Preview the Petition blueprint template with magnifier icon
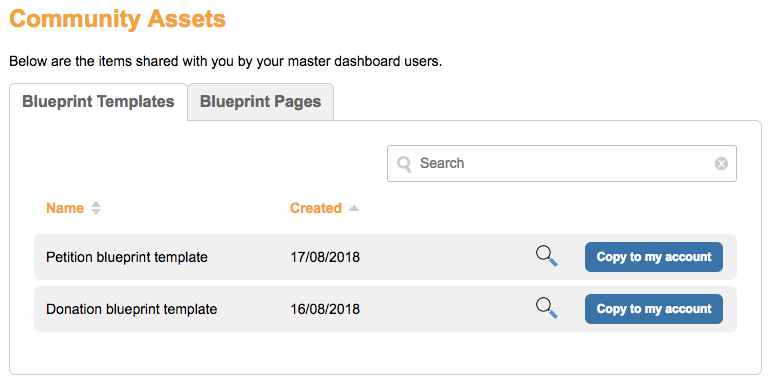 547,257
